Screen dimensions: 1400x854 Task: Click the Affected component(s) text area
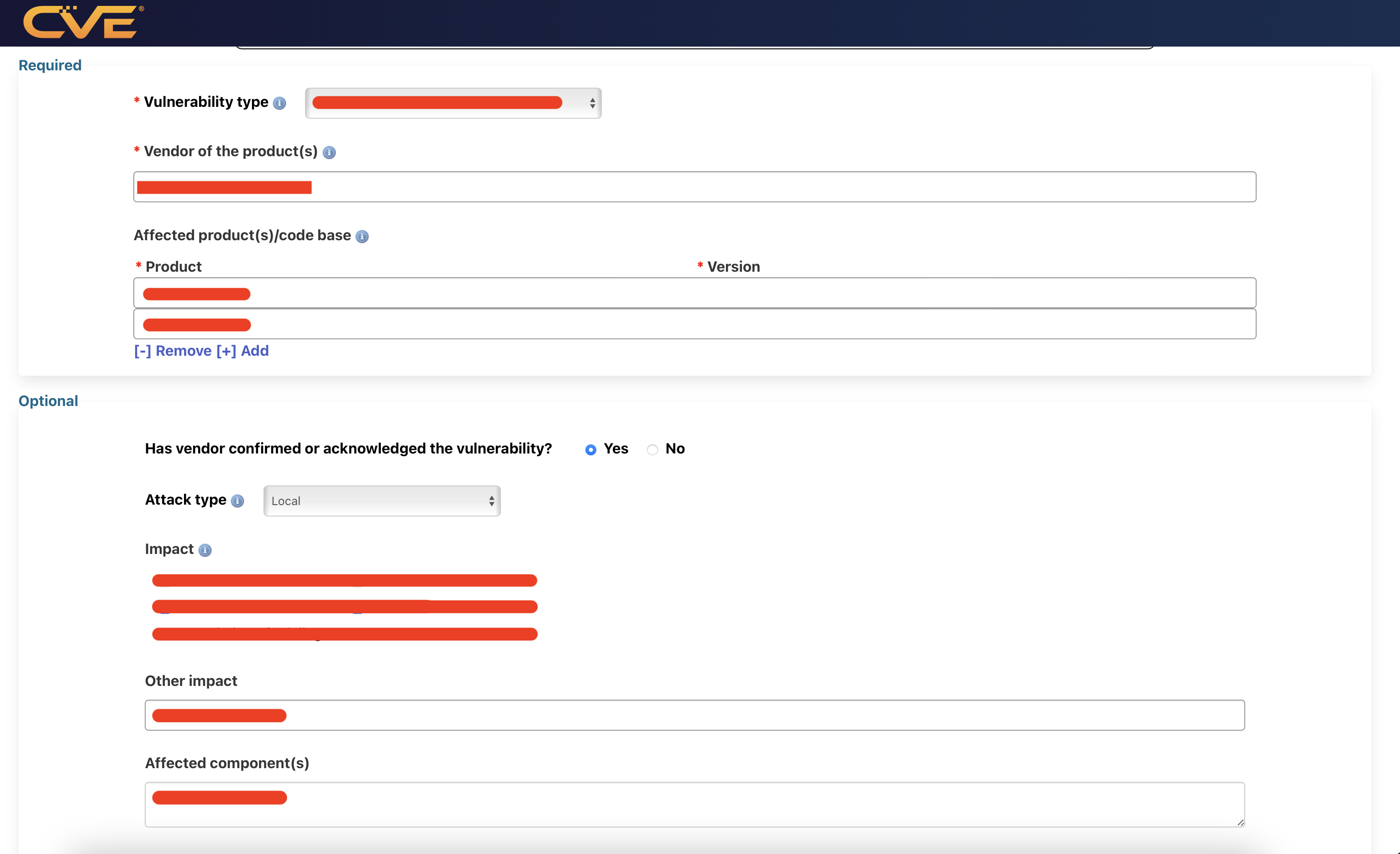click(695, 804)
